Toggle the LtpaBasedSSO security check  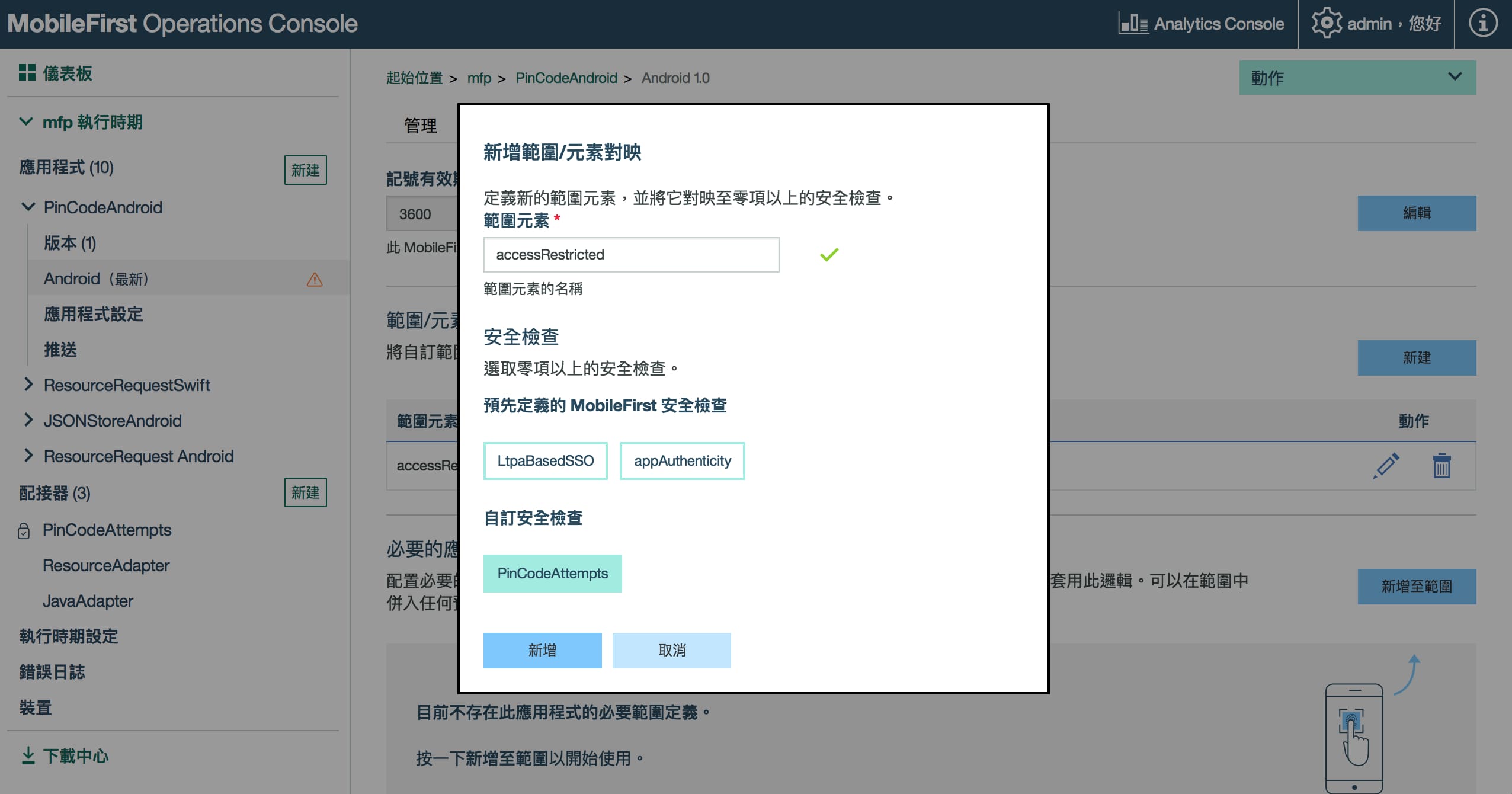pyautogui.click(x=545, y=460)
